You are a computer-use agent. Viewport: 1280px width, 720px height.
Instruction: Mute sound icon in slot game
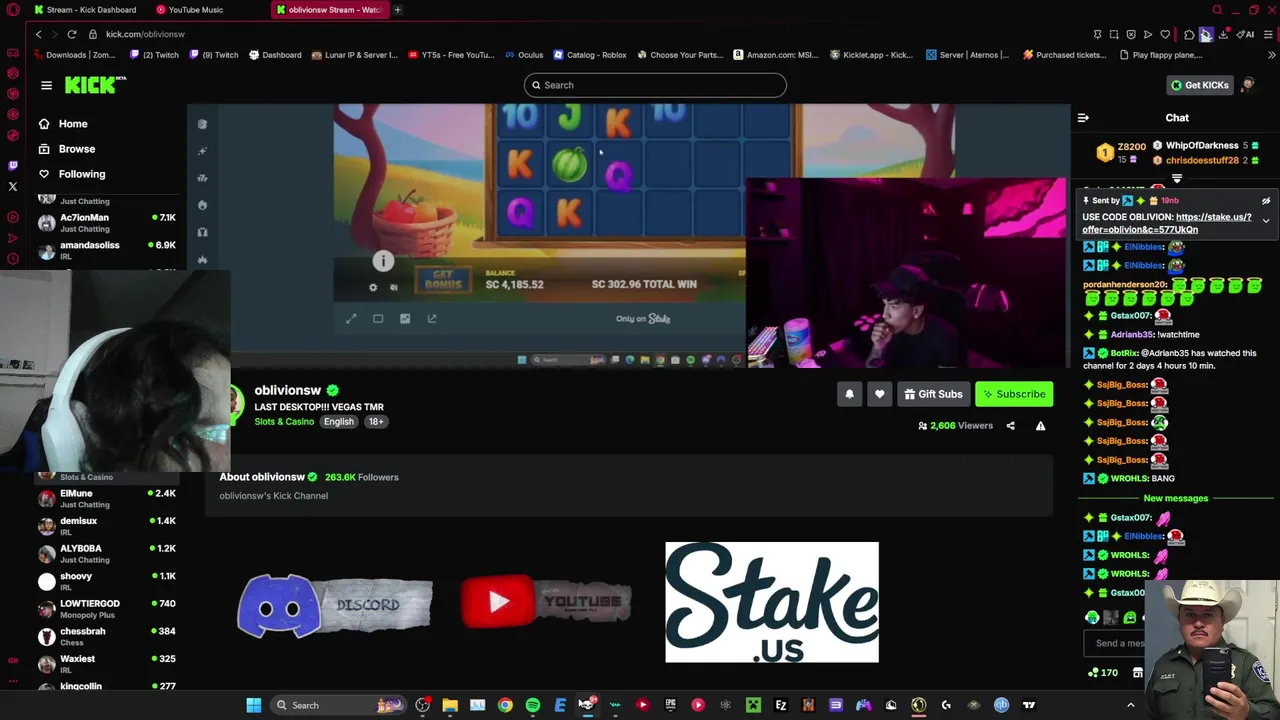393,287
